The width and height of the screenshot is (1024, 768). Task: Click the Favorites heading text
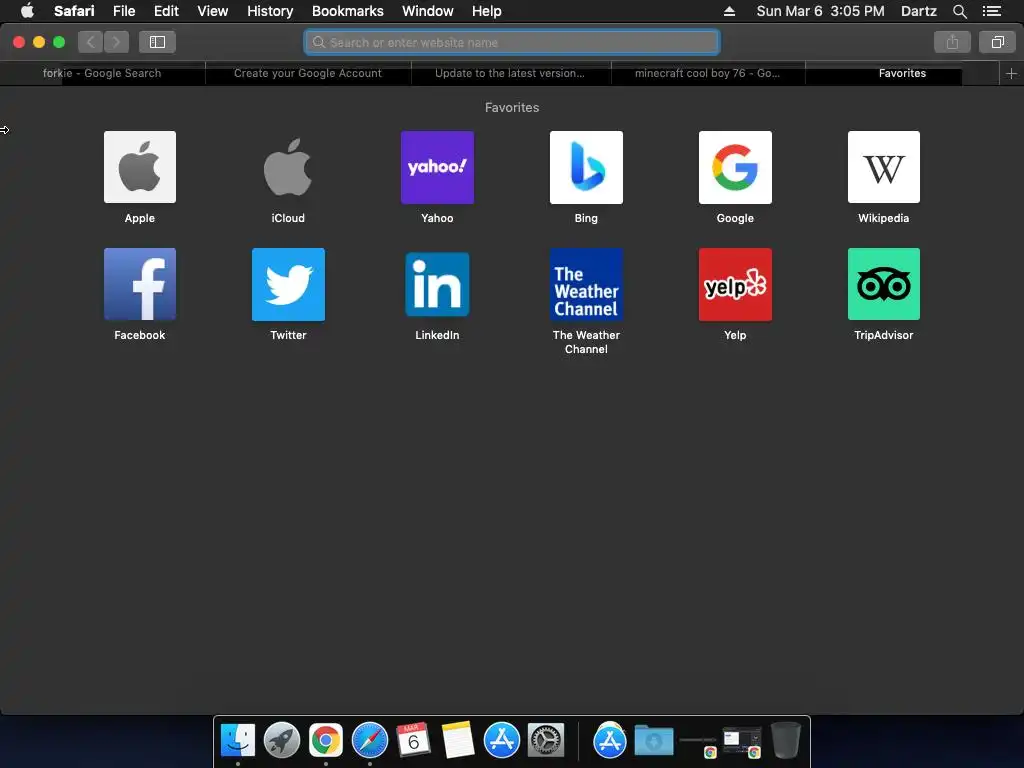click(x=512, y=107)
